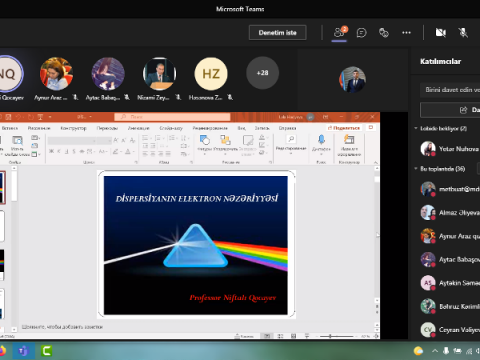Click the zoom slider in status bar
Viewport: 480px width, 360px height.
(x=337, y=336)
